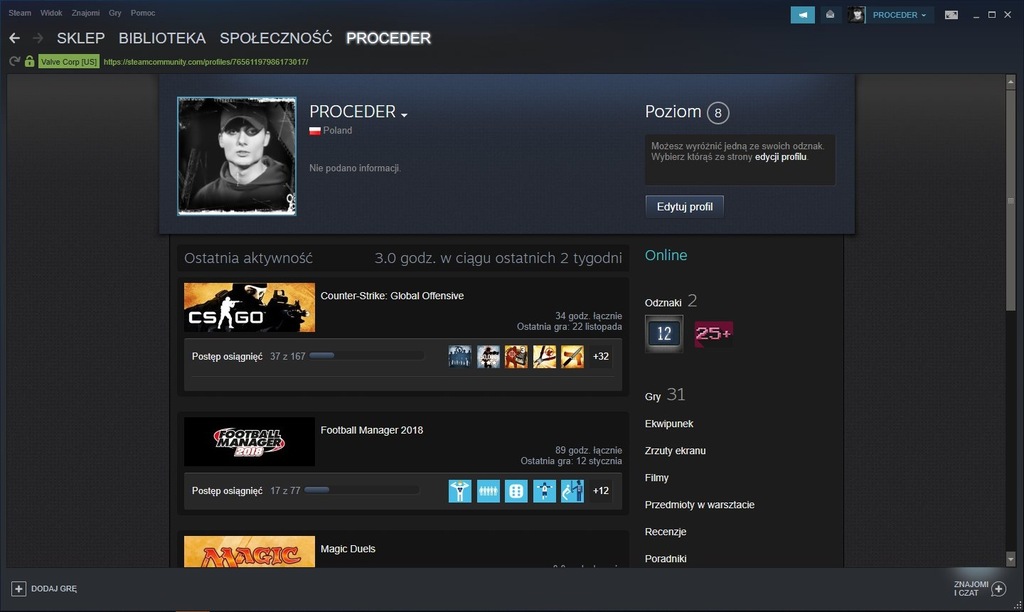Open fifth Football Manager achievement icon
The image size is (1024, 612).
point(572,491)
